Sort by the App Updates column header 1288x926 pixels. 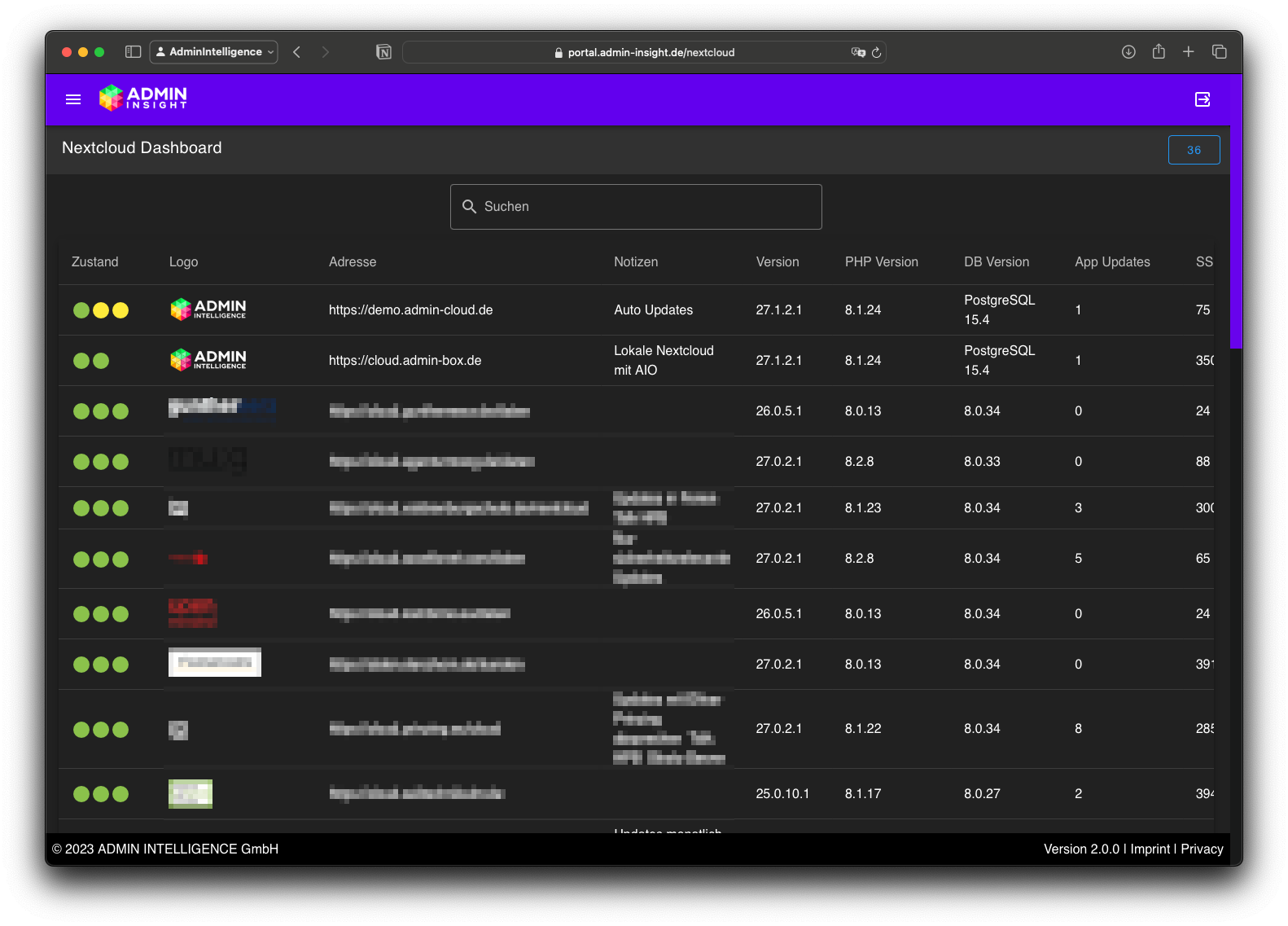(1112, 262)
